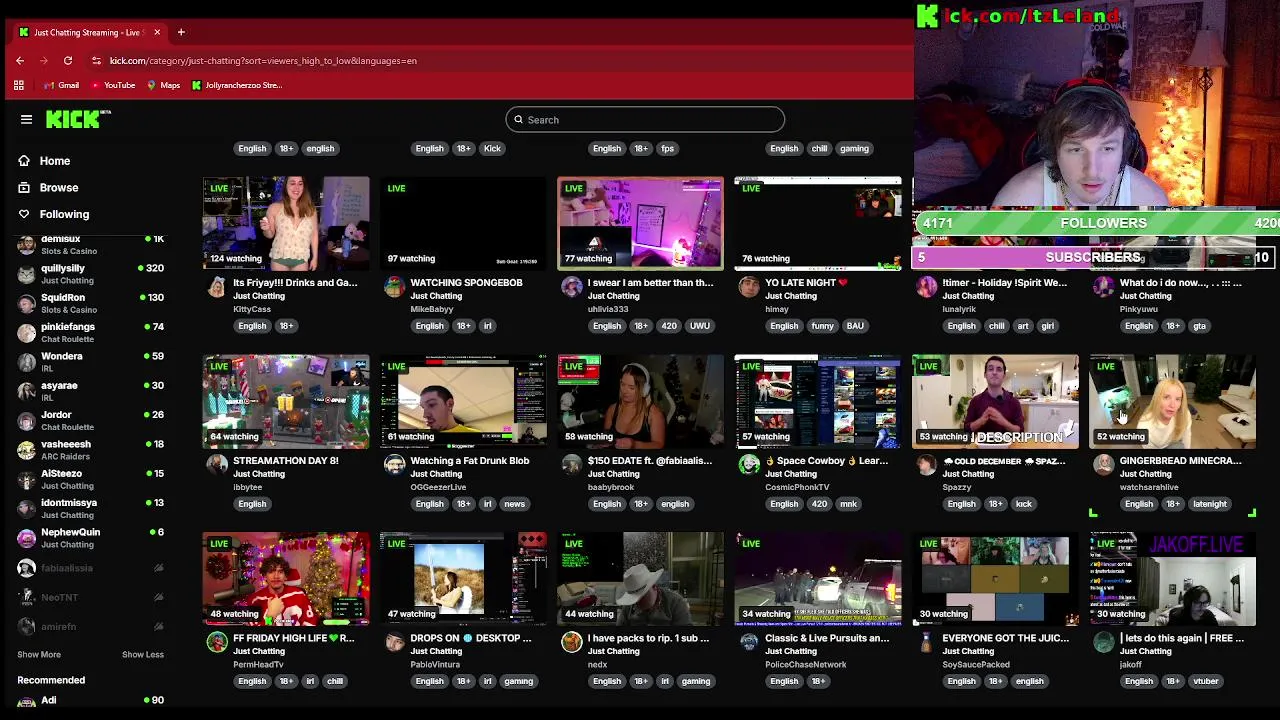Open the Gmail bookmark
This screenshot has width=1280, height=720.
tap(62, 85)
